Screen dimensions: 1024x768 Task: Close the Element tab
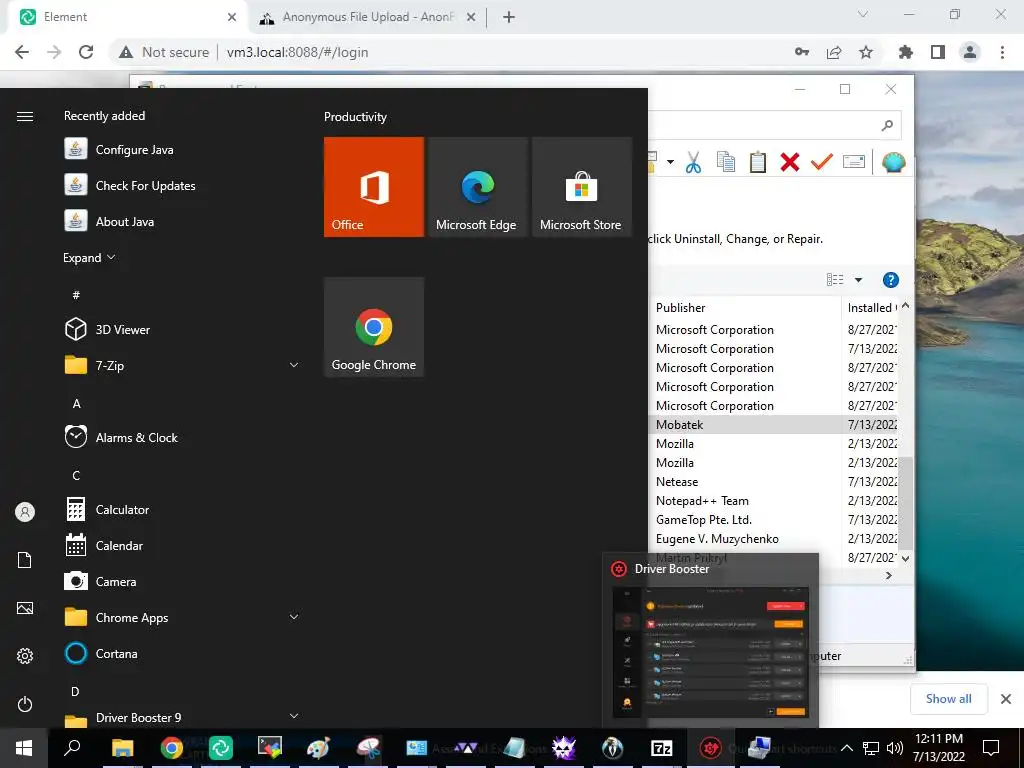click(x=232, y=17)
